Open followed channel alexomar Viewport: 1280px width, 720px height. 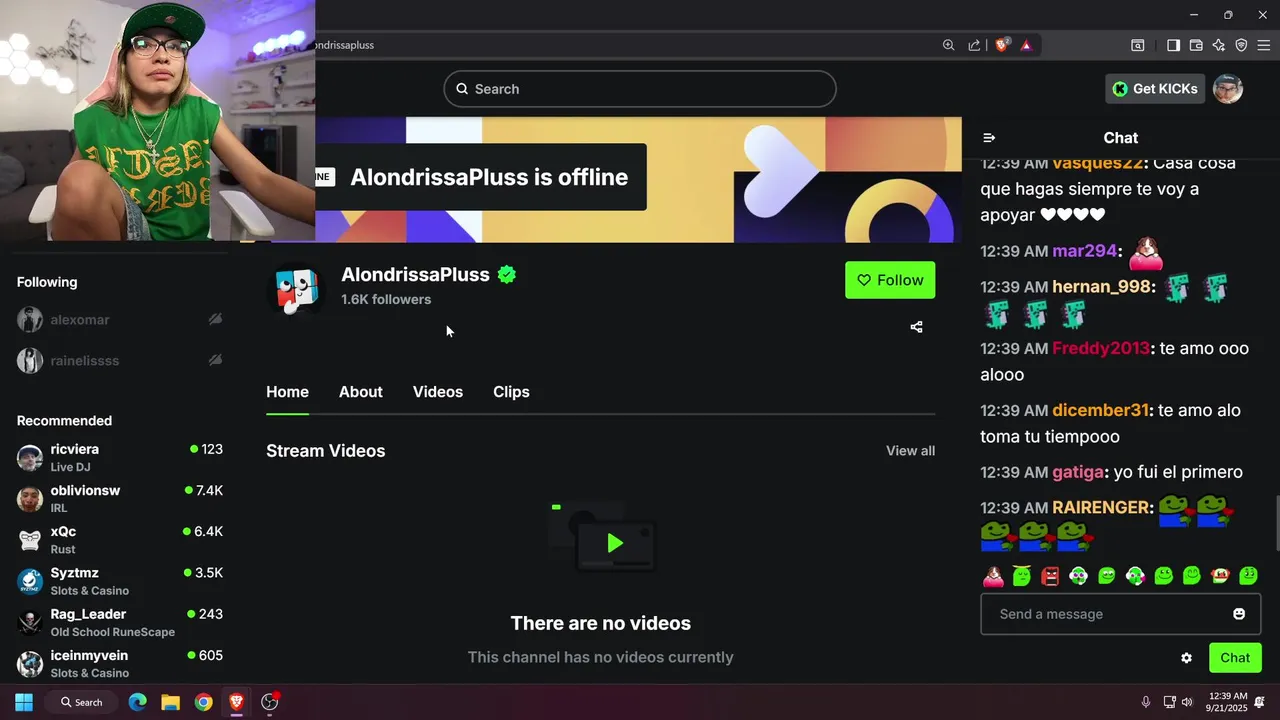(x=120, y=320)
